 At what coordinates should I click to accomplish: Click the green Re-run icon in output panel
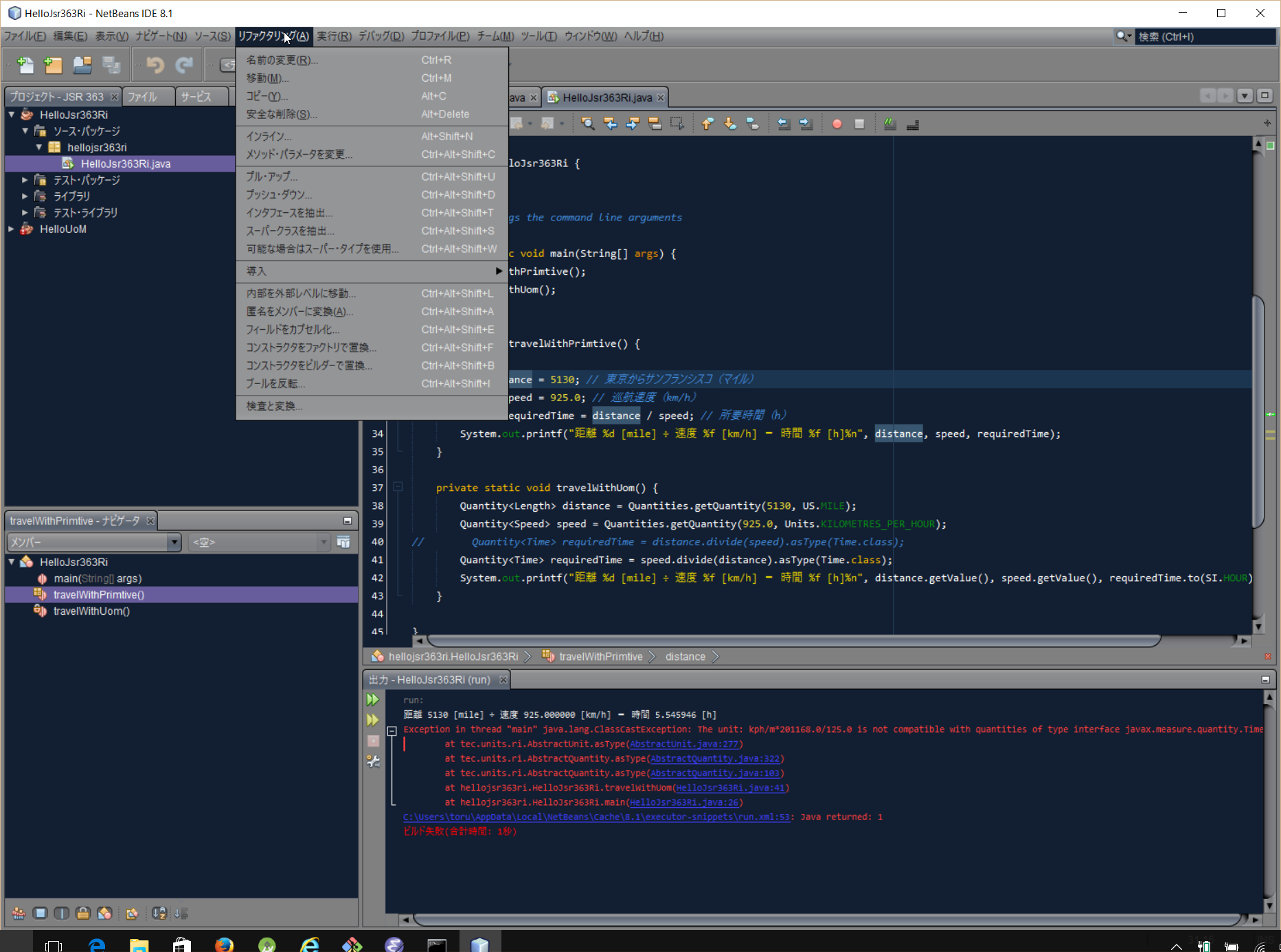click(x=373, y=700)
